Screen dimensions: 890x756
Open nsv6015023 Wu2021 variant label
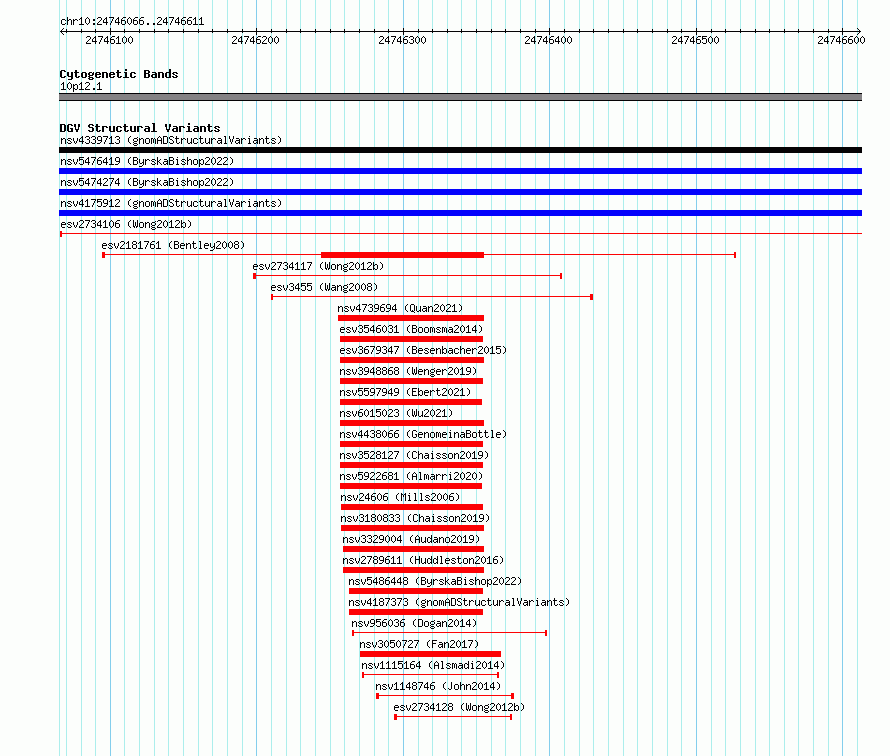396,413
